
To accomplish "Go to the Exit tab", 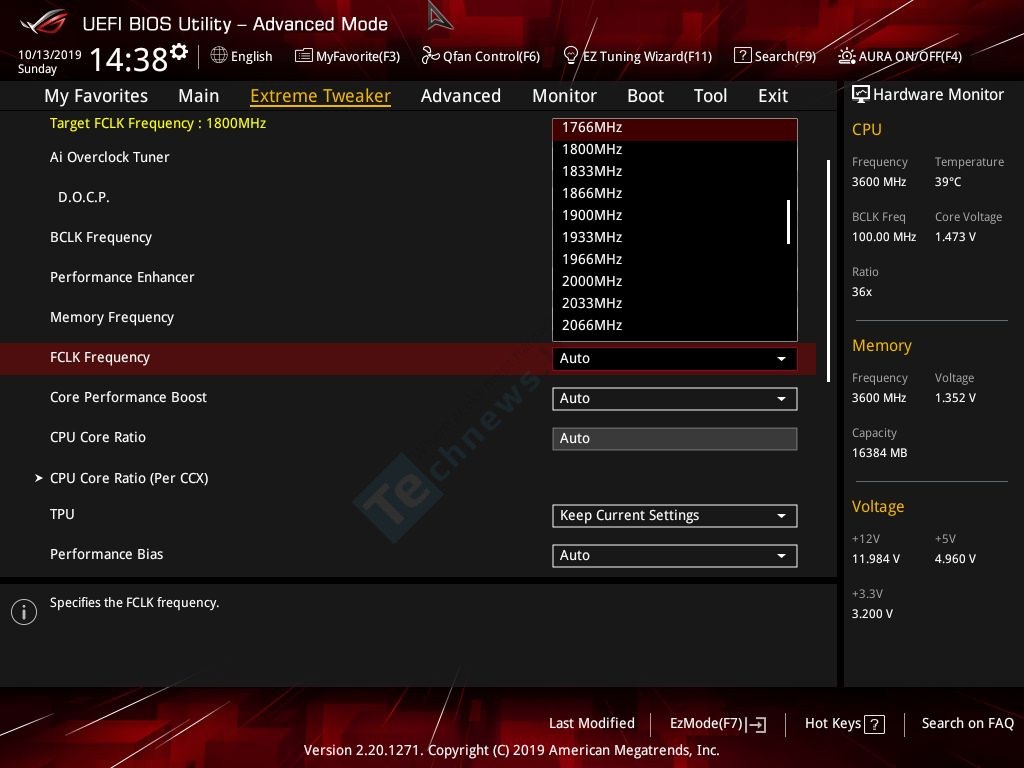I will [x=773, y=96].
